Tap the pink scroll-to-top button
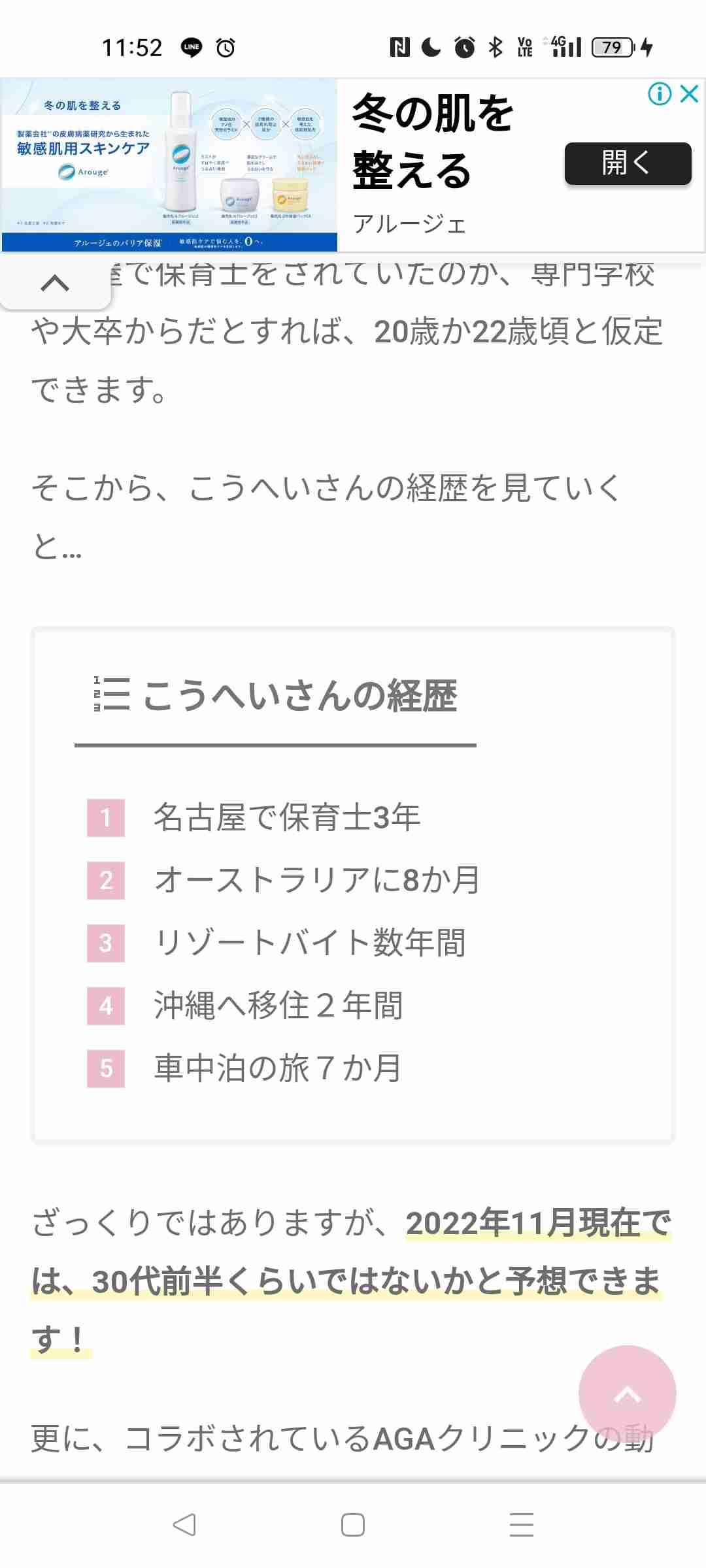The width and height of the screenshot is (706, 1568). pos(627,1393)
